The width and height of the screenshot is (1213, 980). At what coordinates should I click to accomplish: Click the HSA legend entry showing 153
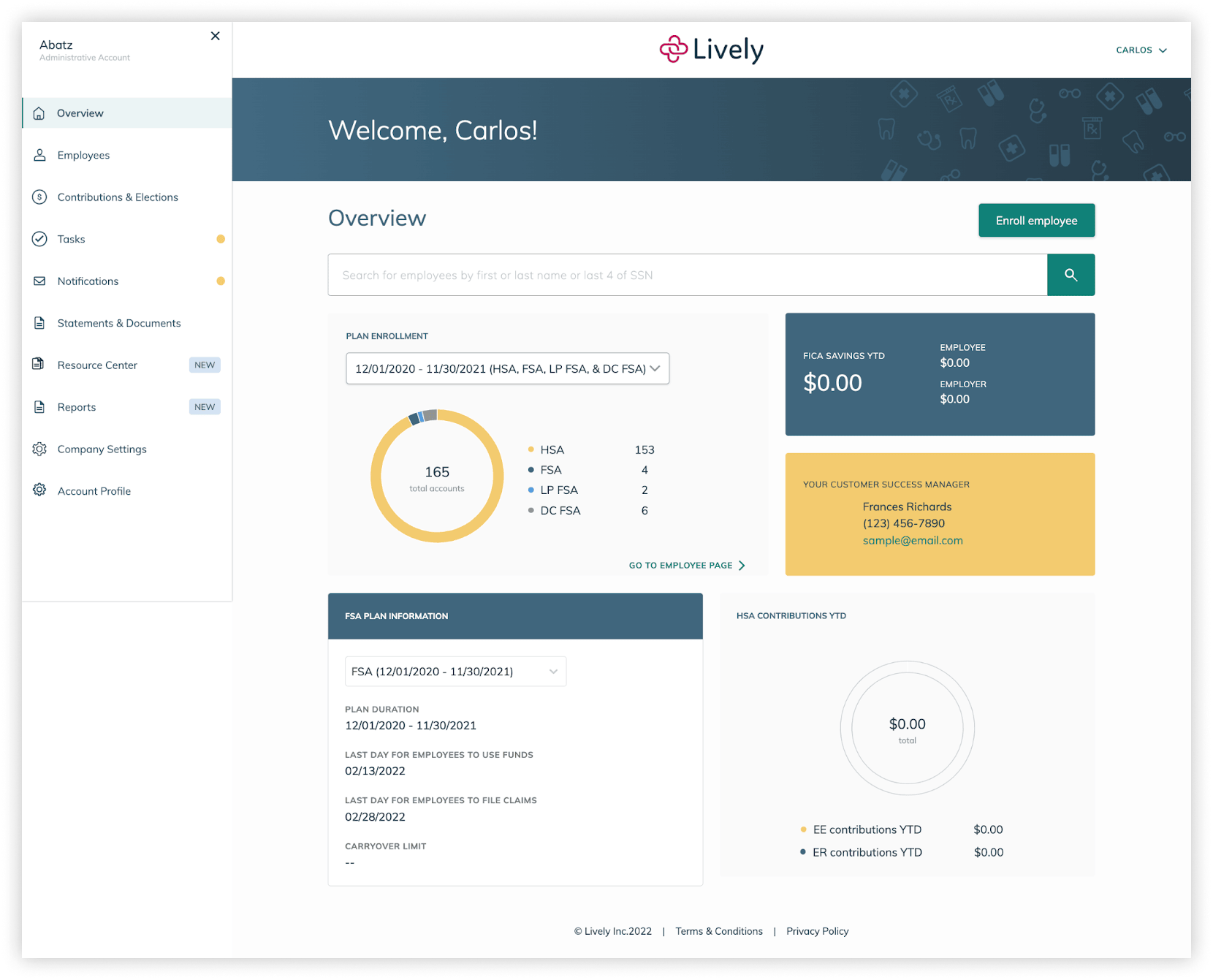tap(590, 450)
